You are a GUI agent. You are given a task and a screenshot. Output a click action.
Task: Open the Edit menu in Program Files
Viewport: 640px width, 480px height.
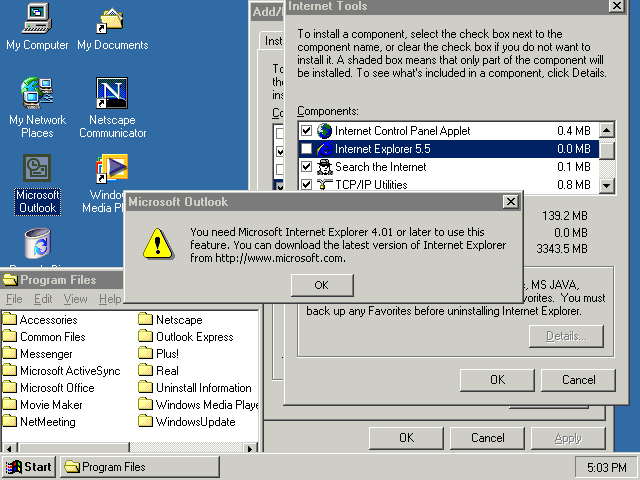point(43,299)
